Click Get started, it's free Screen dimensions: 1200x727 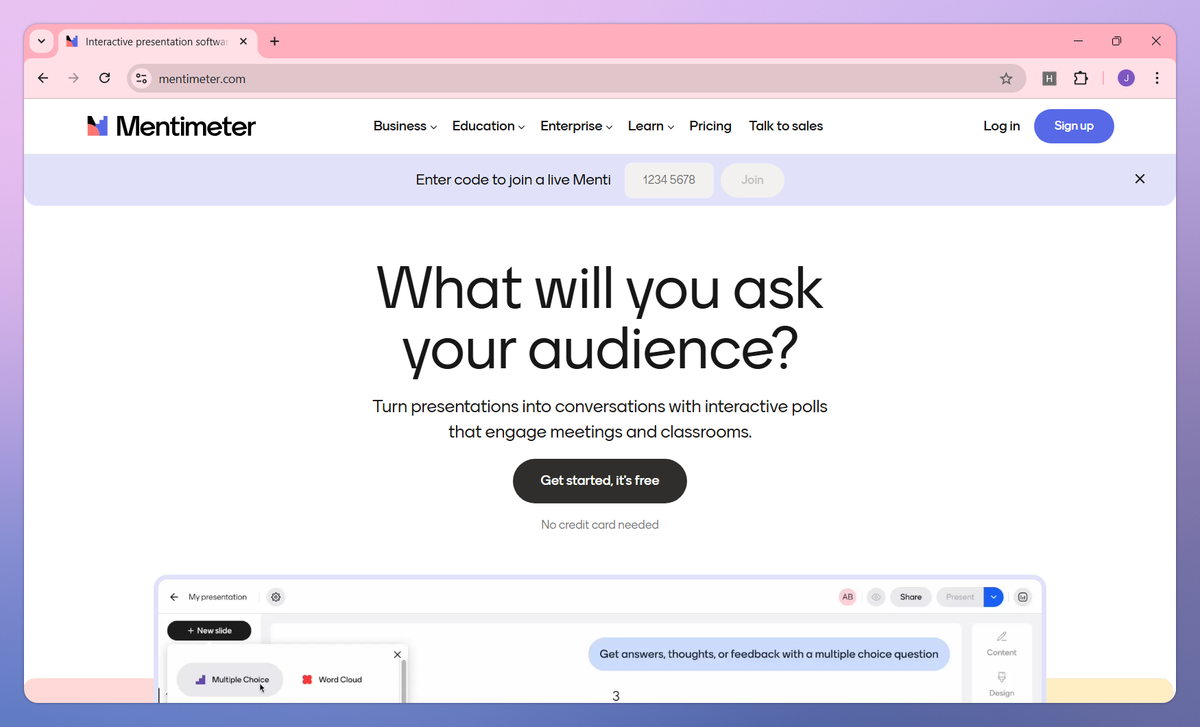(599, 481)
